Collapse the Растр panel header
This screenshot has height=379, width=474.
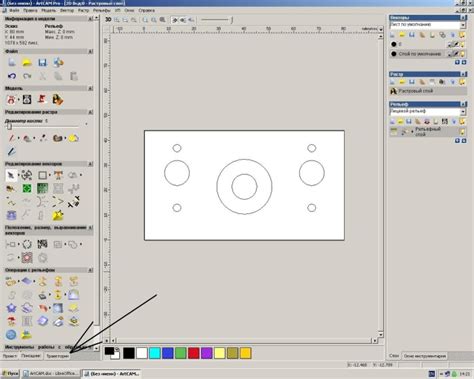(463, 74)
